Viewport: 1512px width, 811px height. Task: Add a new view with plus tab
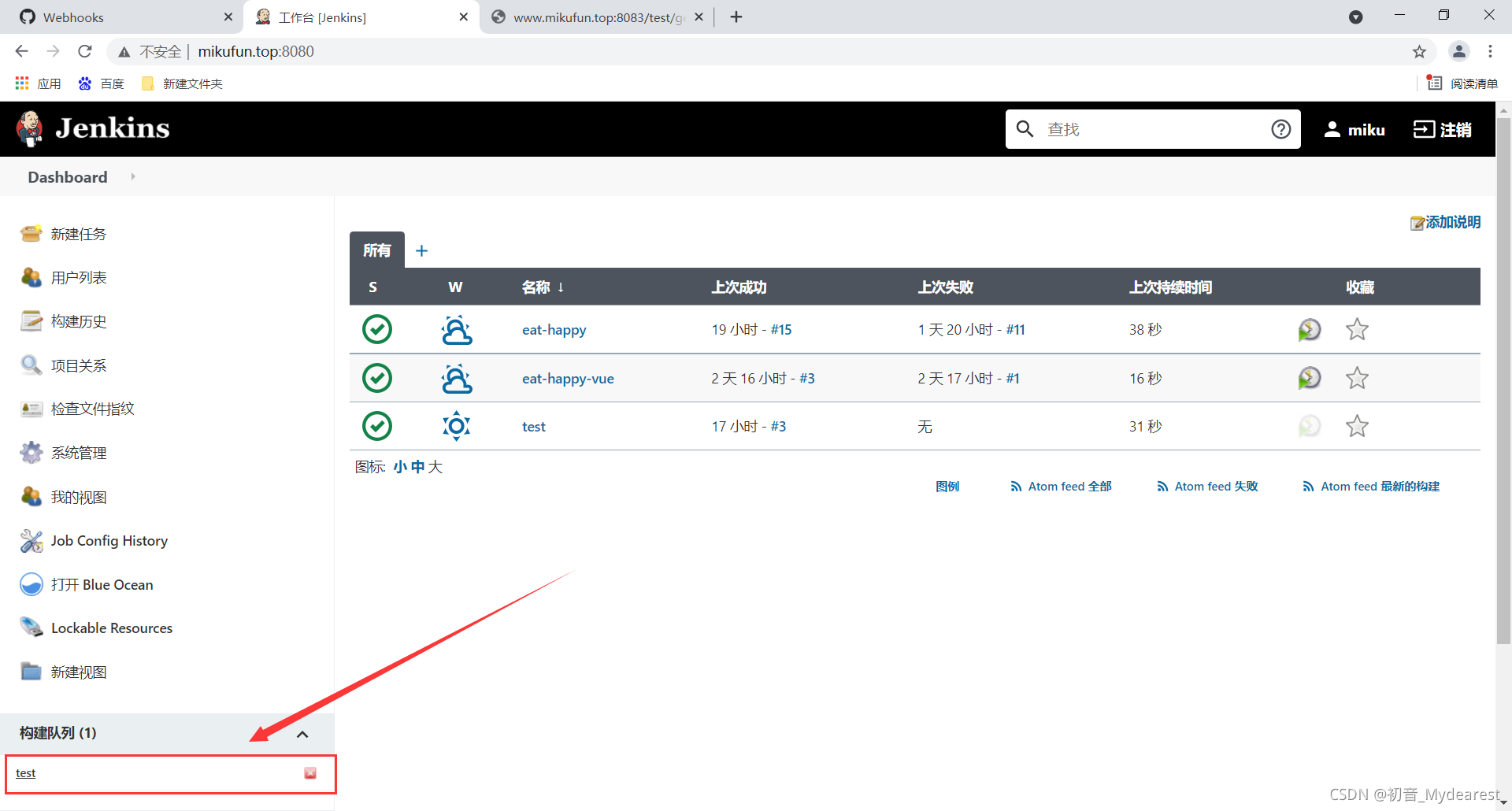pyautogui.click(x=421, y=250)
